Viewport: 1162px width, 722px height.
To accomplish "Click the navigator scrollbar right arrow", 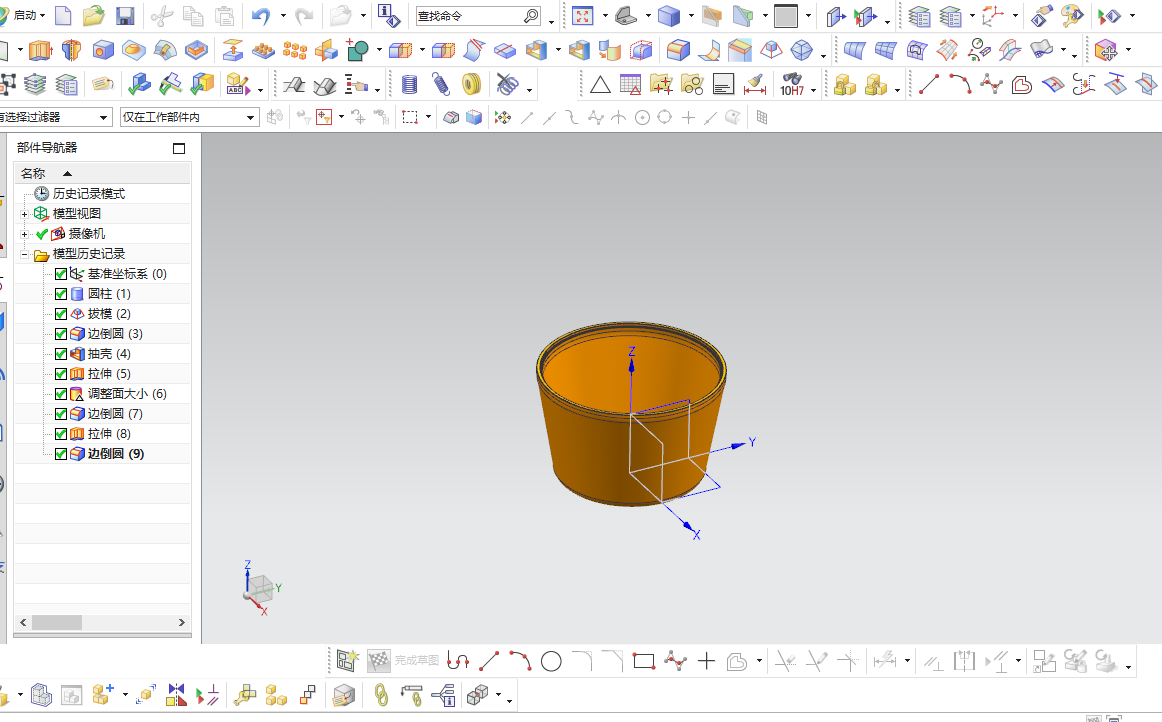I will point(182,623).
